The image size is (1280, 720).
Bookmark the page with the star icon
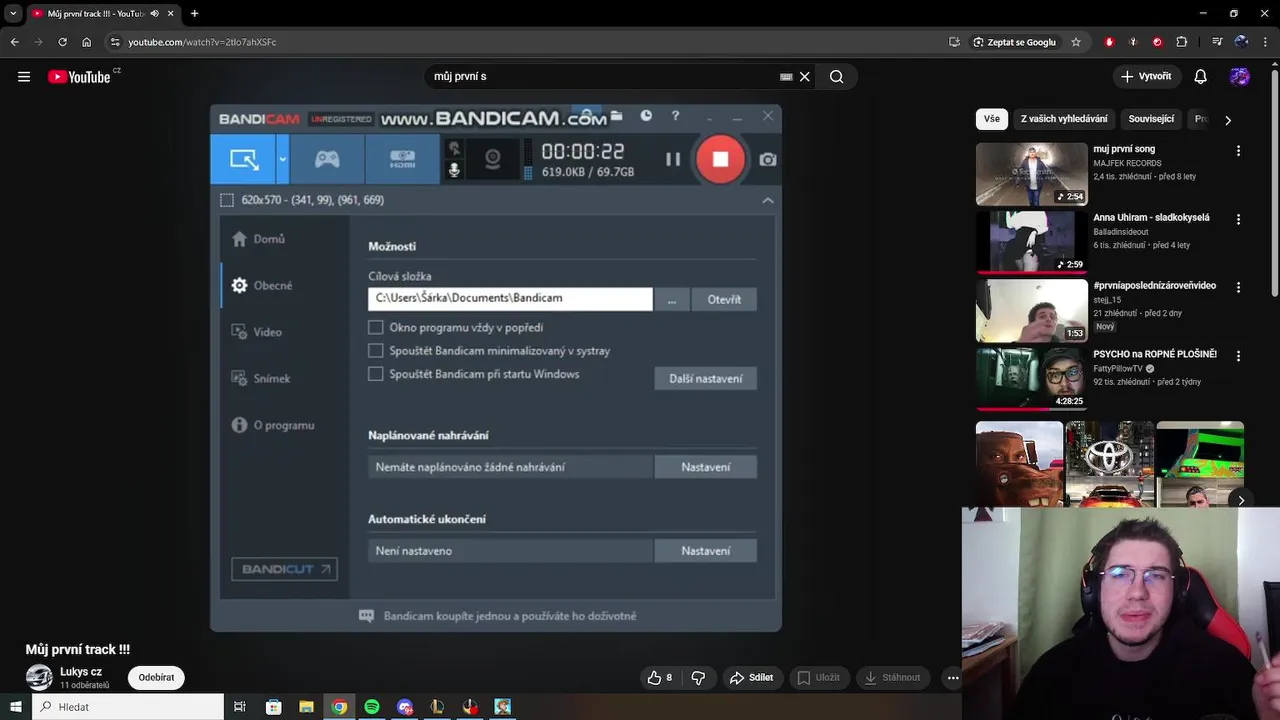(x=1076, y=42)
